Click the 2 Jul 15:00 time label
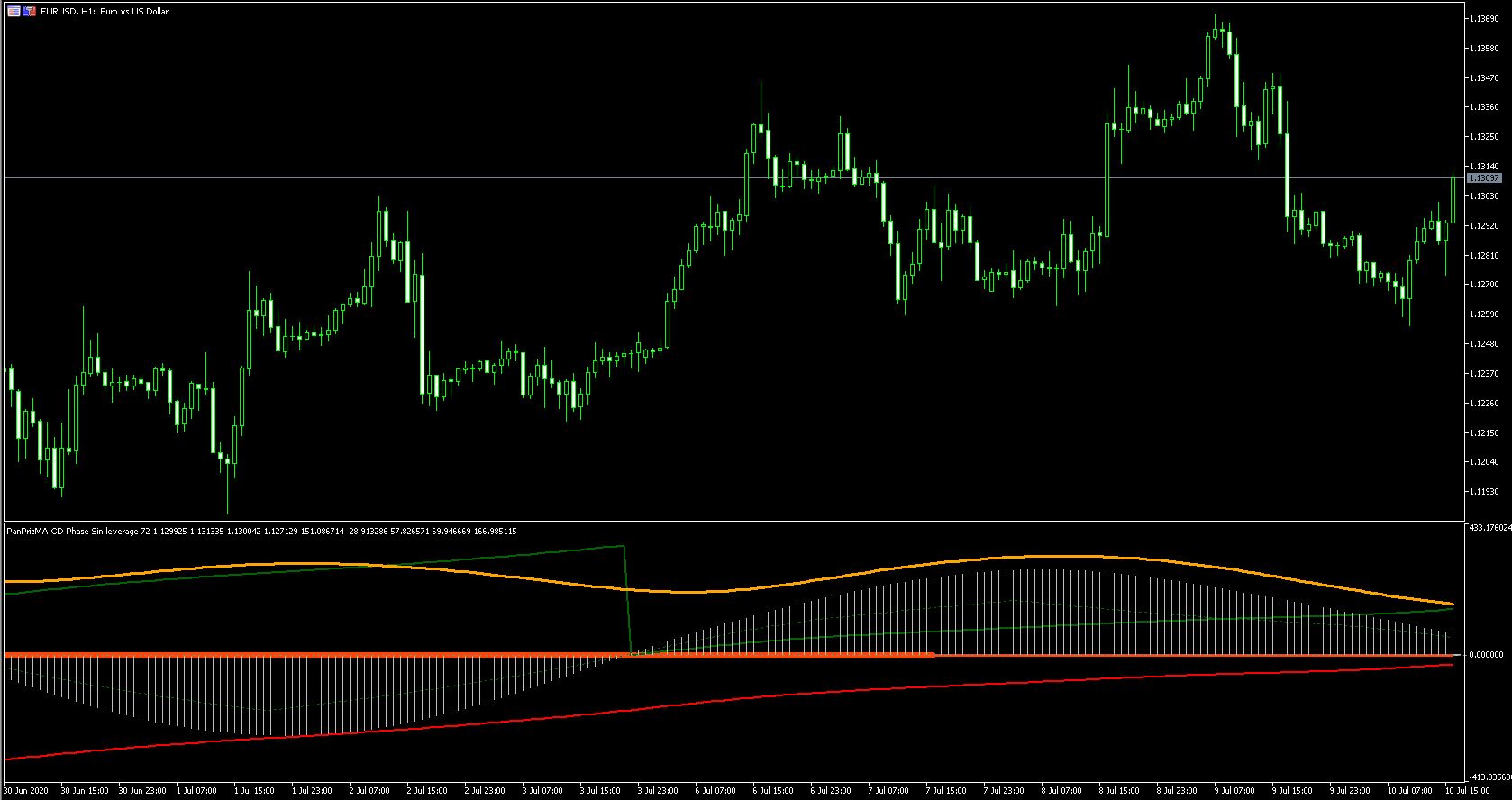1512x800 pixels. 427,791
